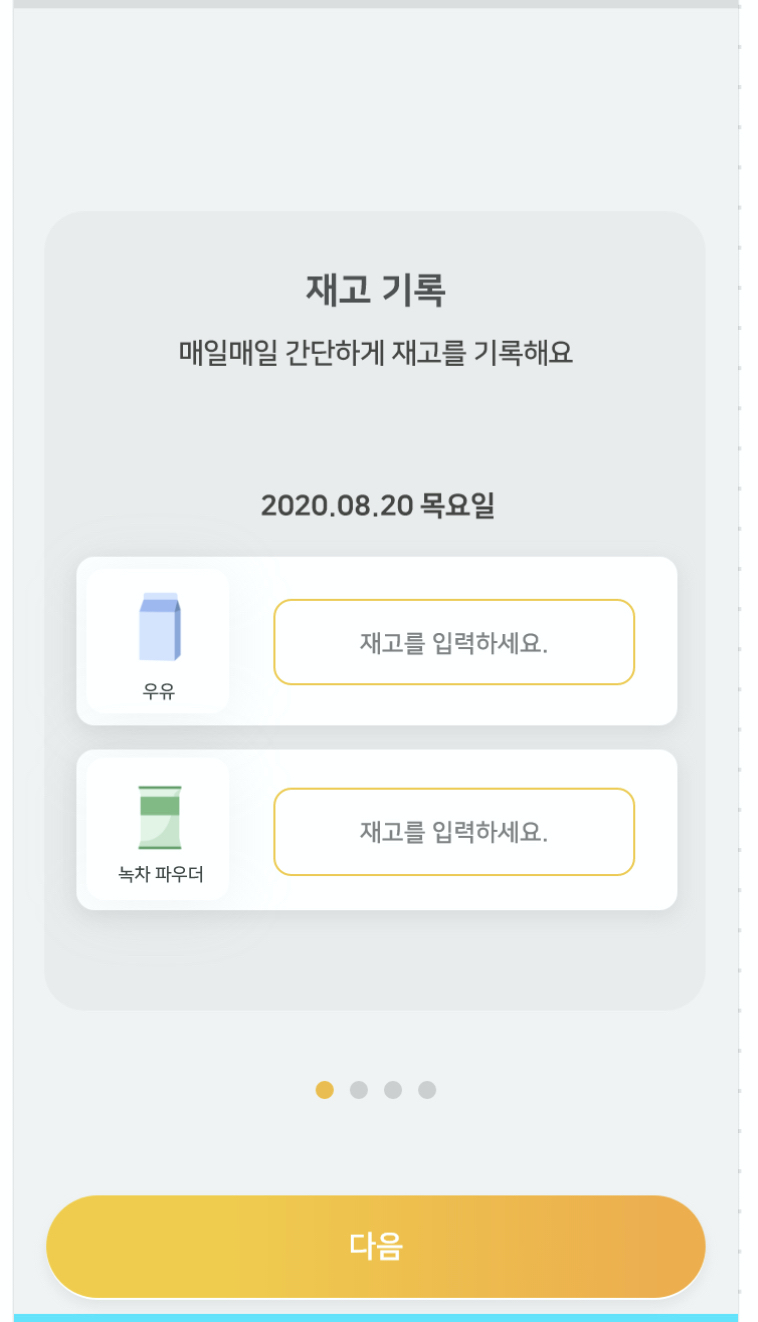The image size is (758, 1322).
Task: Click the dark gray strip at top
Action: (x=375, y=4)
